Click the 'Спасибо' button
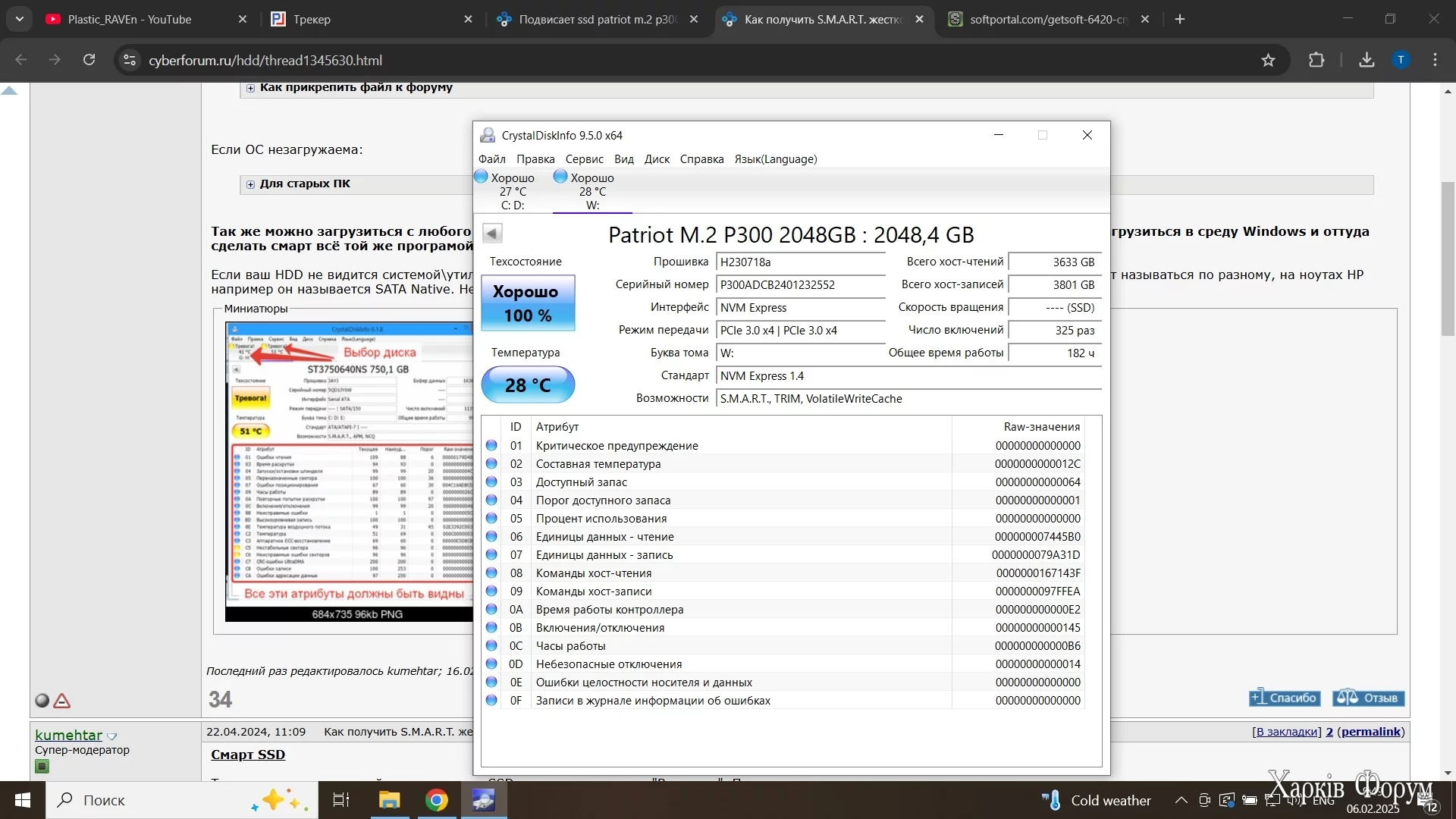1456x819 pixels. pyautogui.click(x=1285, y=698)
